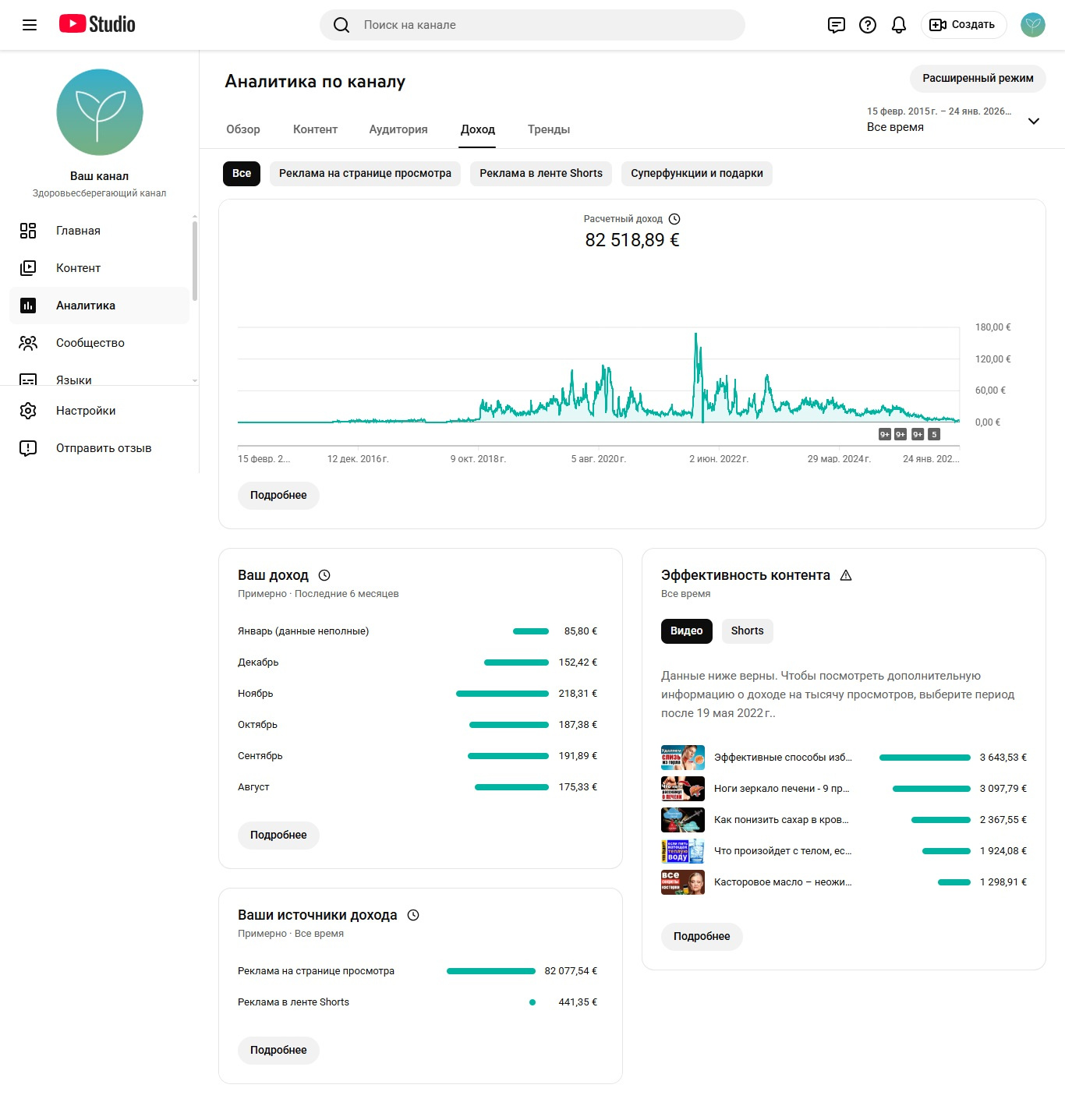Open the account avatar menu

coord(1033,25)
